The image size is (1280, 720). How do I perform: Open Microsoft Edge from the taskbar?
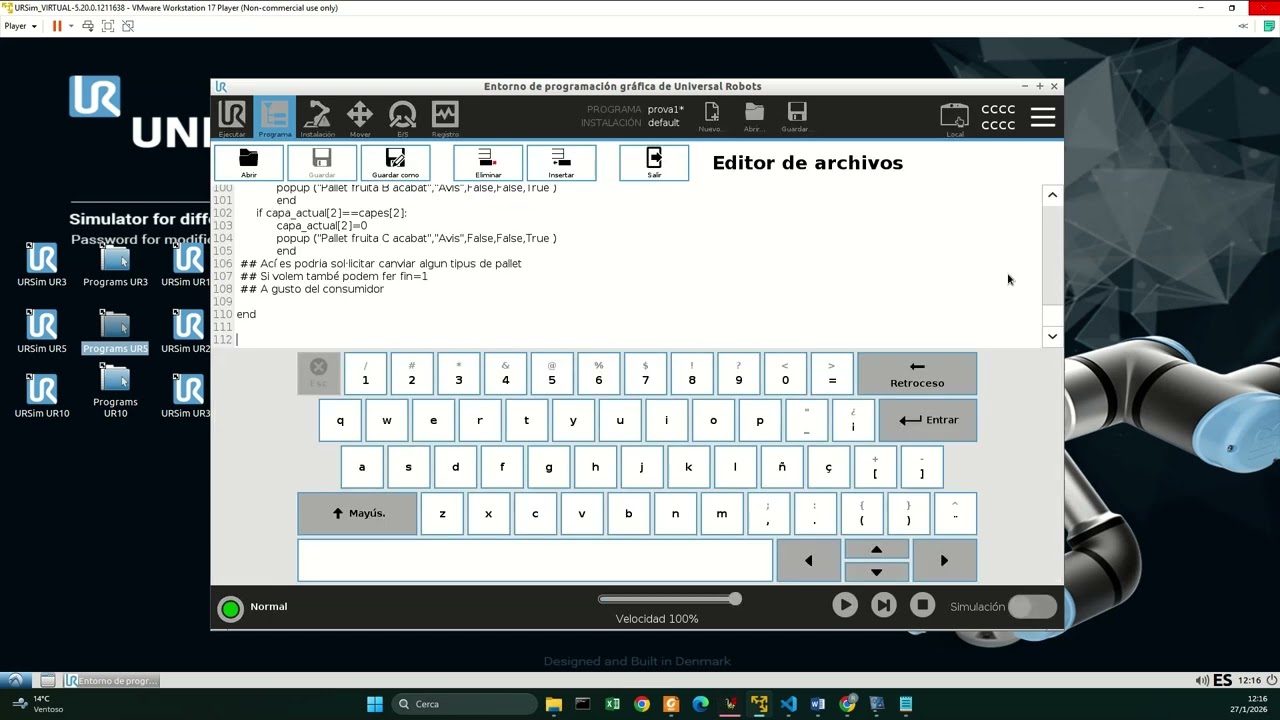pyautogui.click(x=700, y=704)
